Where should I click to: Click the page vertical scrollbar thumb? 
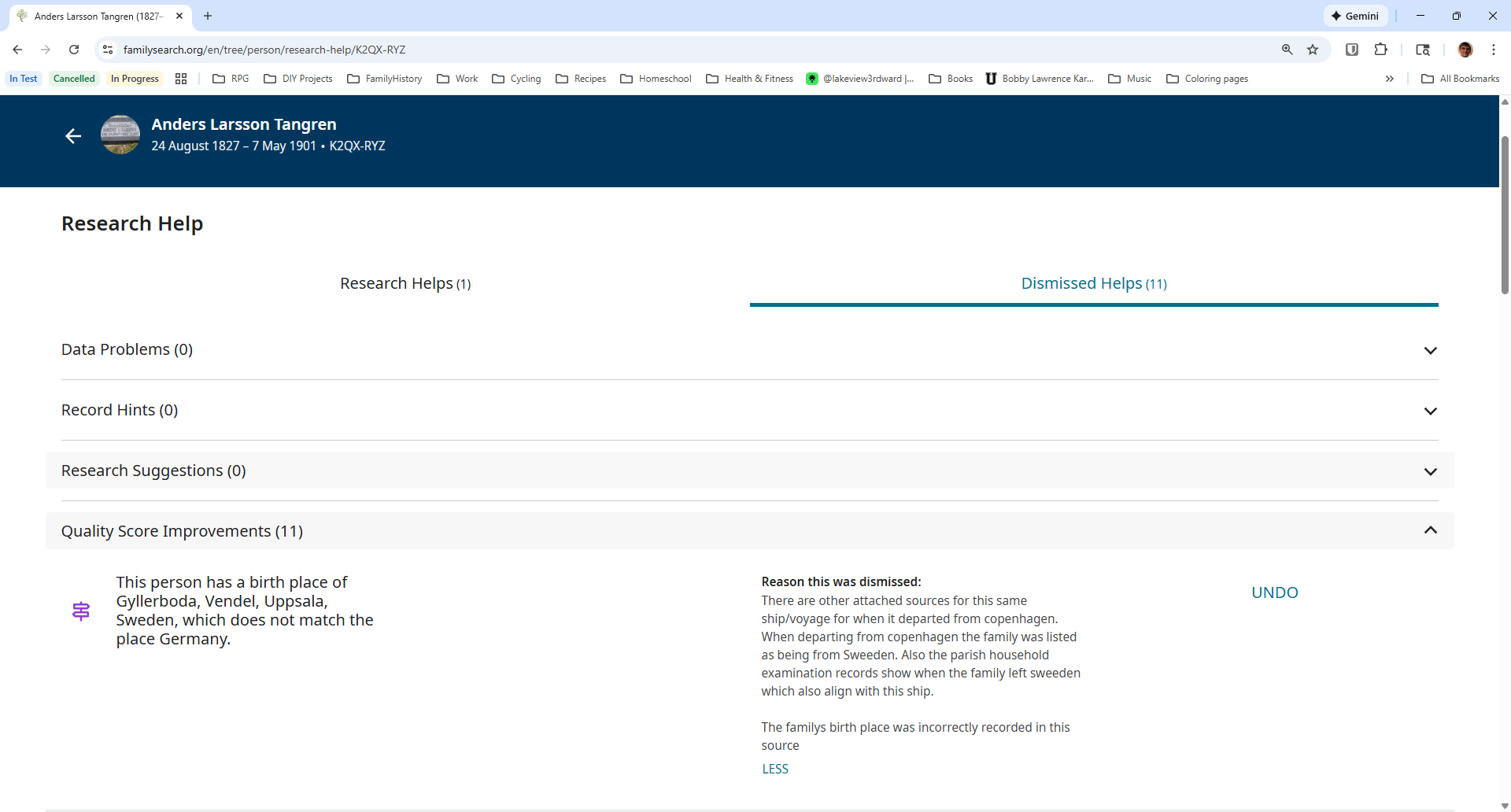tap(1505, 215)
